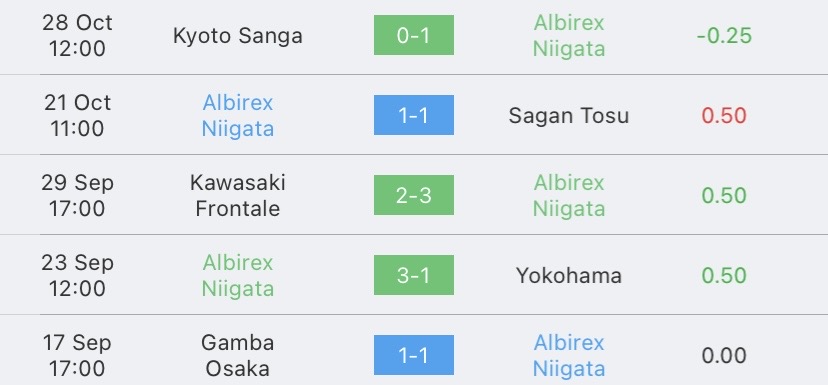Open the 21 Oct 11:00 match row

click(414, 115)
